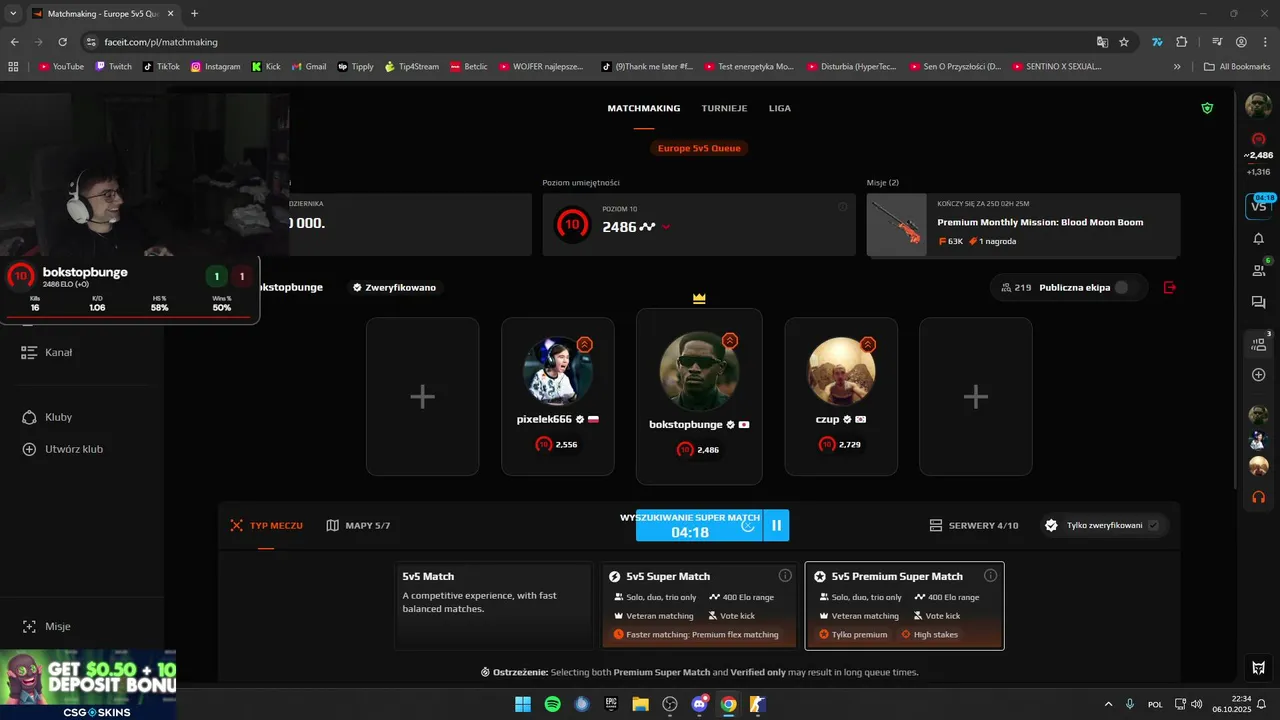Image resolution: width=1280 pixels, height=720 pixels.
Task: Open the notifications bell in right sidebar
Action: click(1258, 238)
